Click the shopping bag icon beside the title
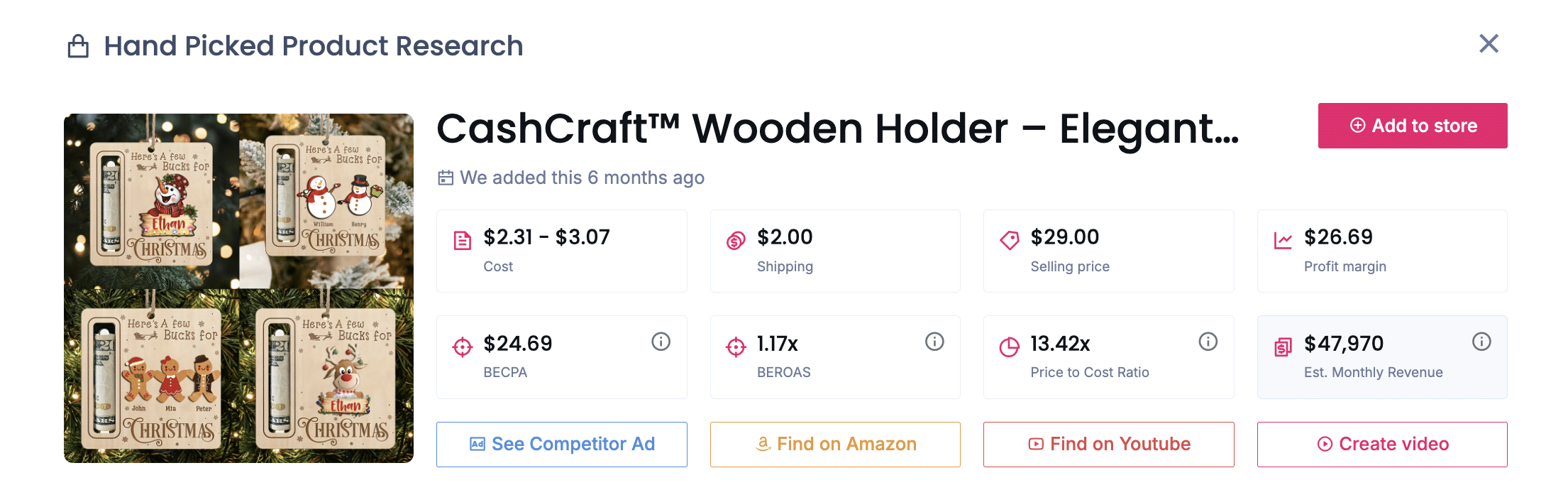 click(x=78, y=46)
